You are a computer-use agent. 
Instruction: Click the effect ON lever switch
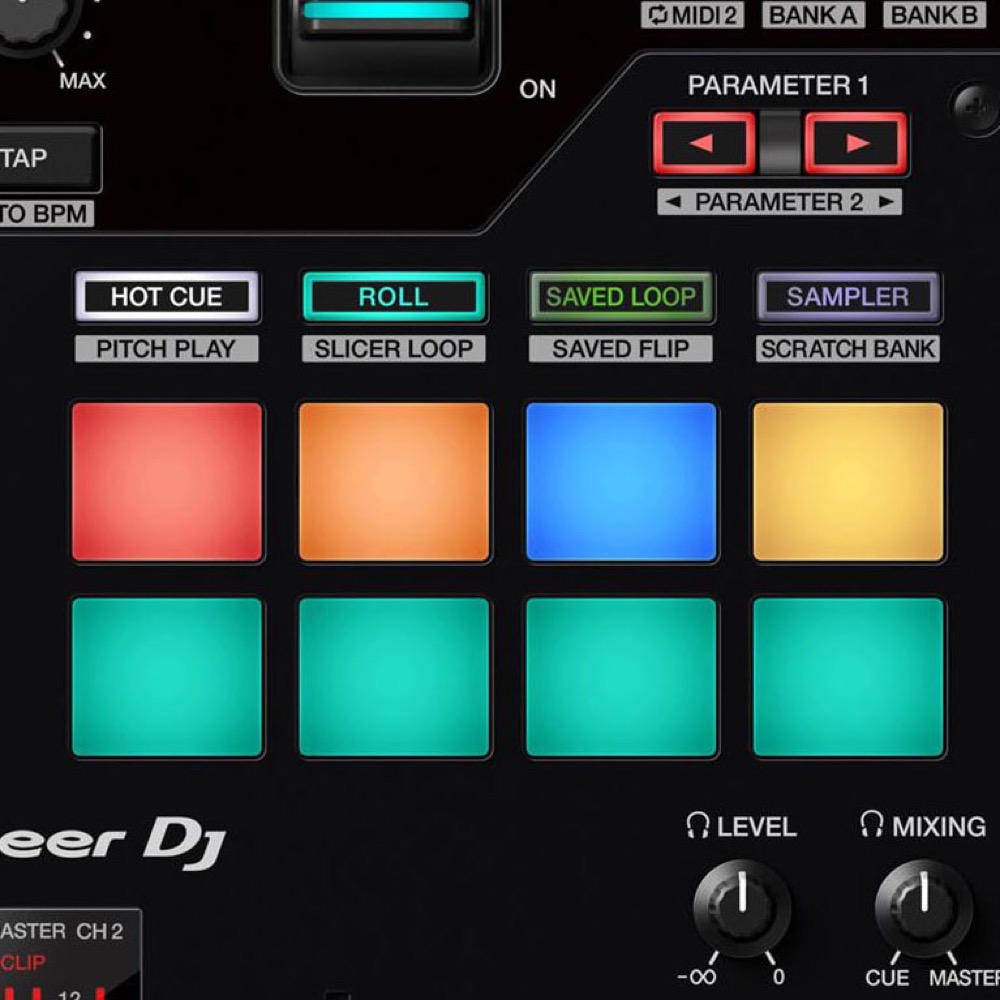[387, 40]
